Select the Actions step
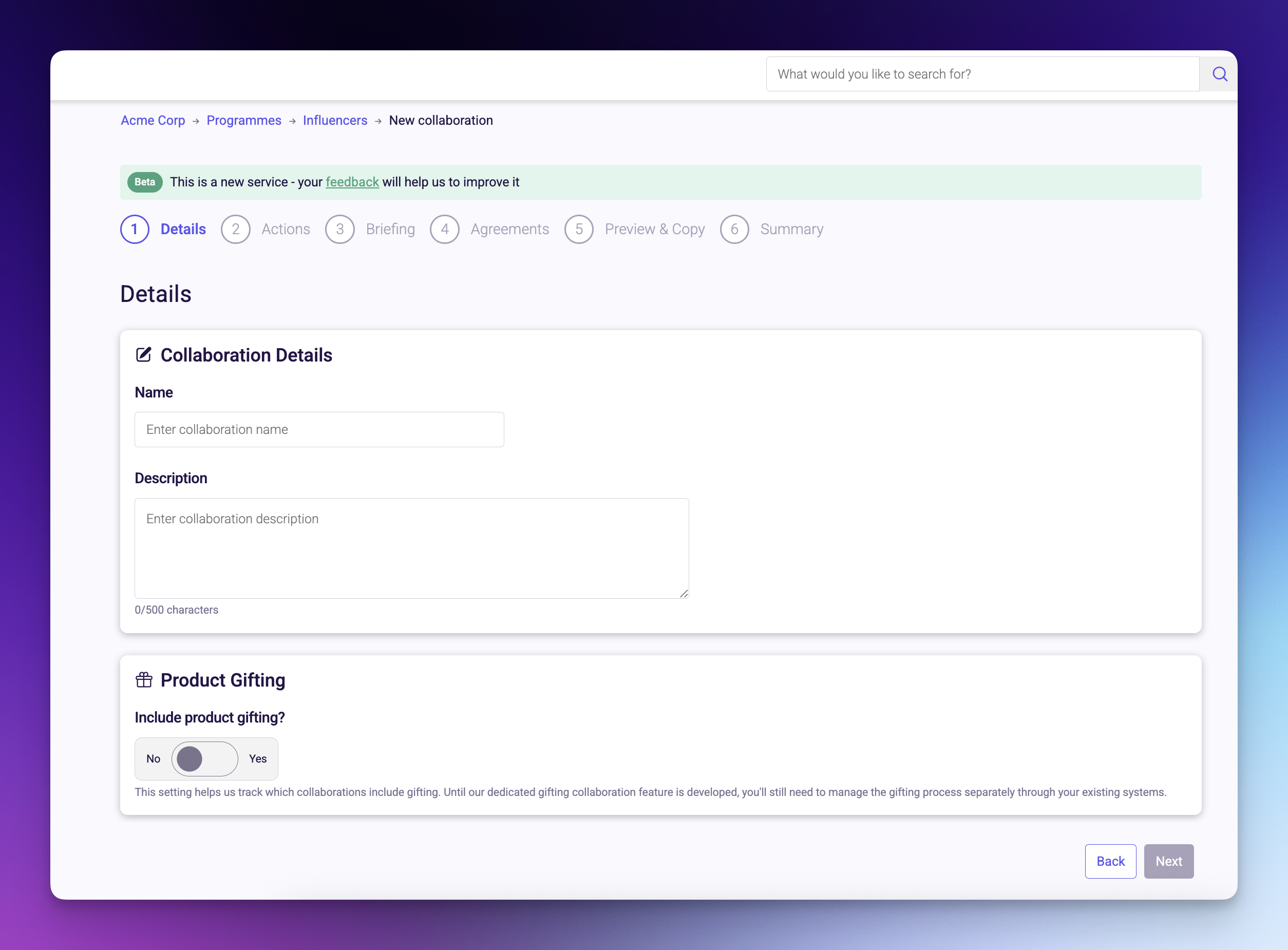 pos(285,229)
